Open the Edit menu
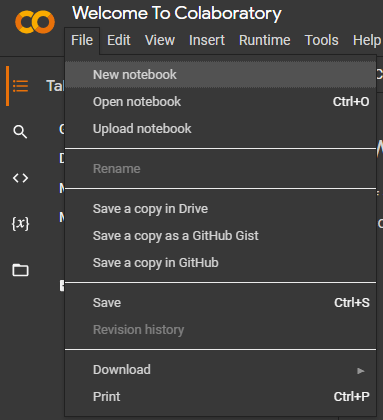Image resolution: width=383 pixels, height=420 pixels. coord(119,40)
